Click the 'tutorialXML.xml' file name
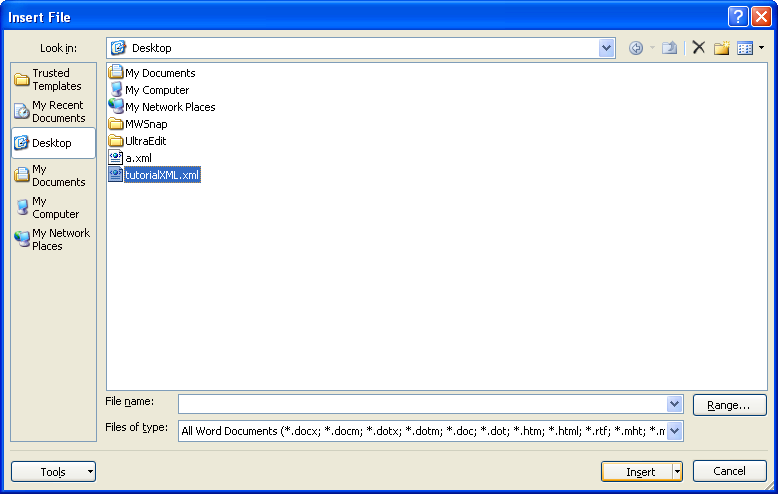This screenshot has width=778, height=494. point(162,175)
